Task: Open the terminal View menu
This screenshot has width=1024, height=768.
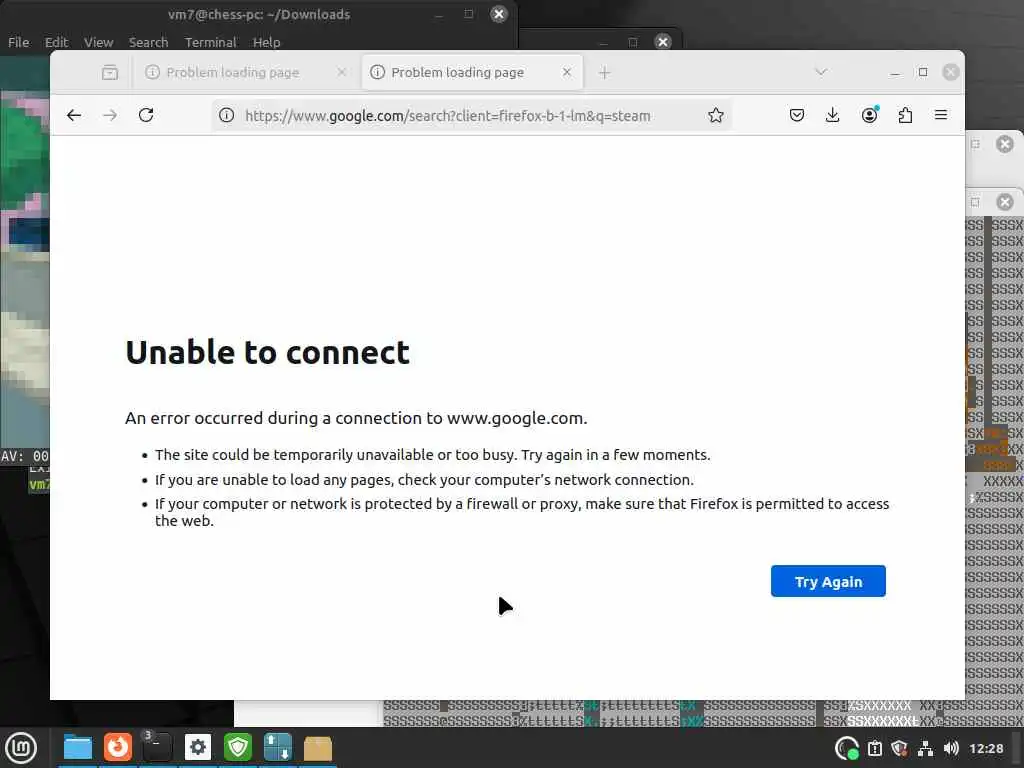Action: point(99,42)
